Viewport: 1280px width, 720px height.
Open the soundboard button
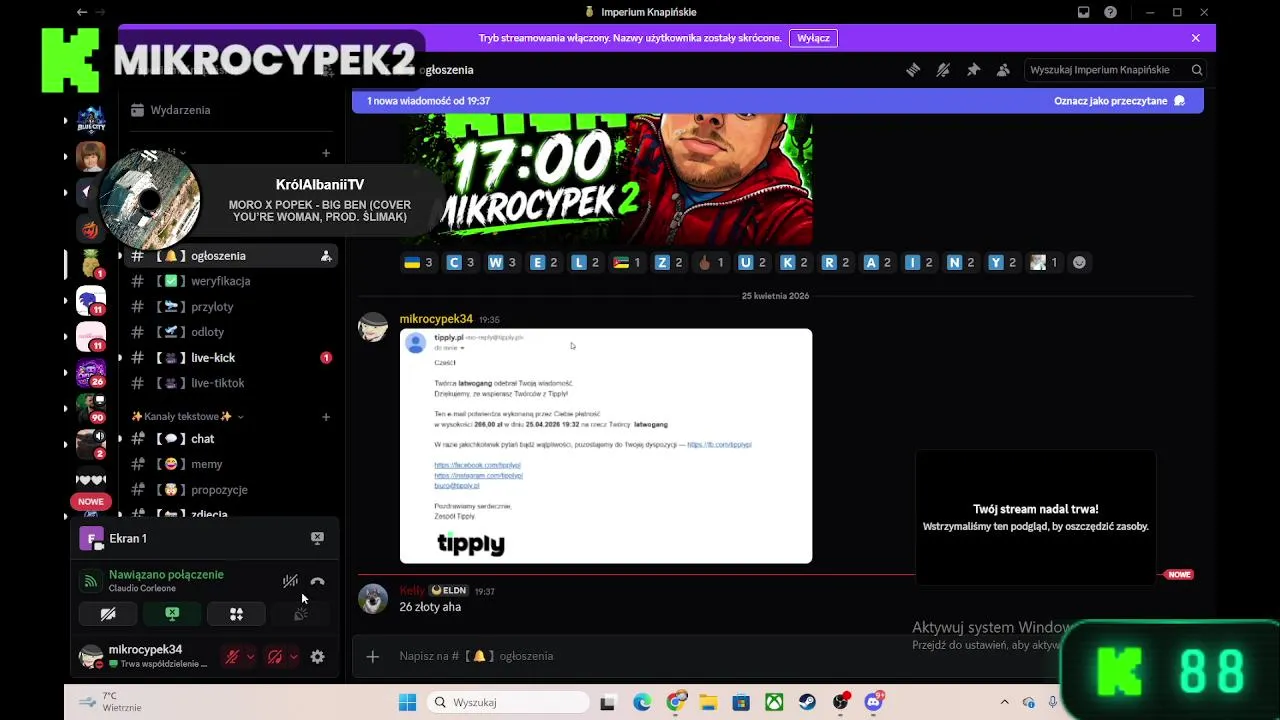pos(300,614)
